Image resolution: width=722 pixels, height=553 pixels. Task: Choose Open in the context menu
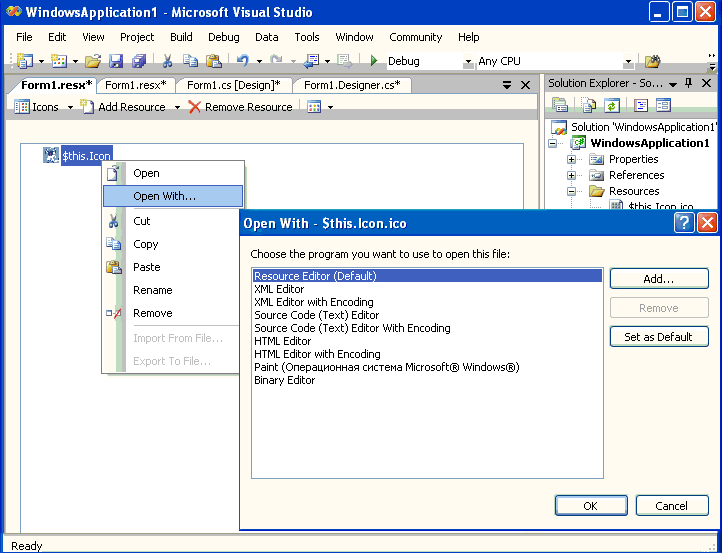click(x=172, y=173)
